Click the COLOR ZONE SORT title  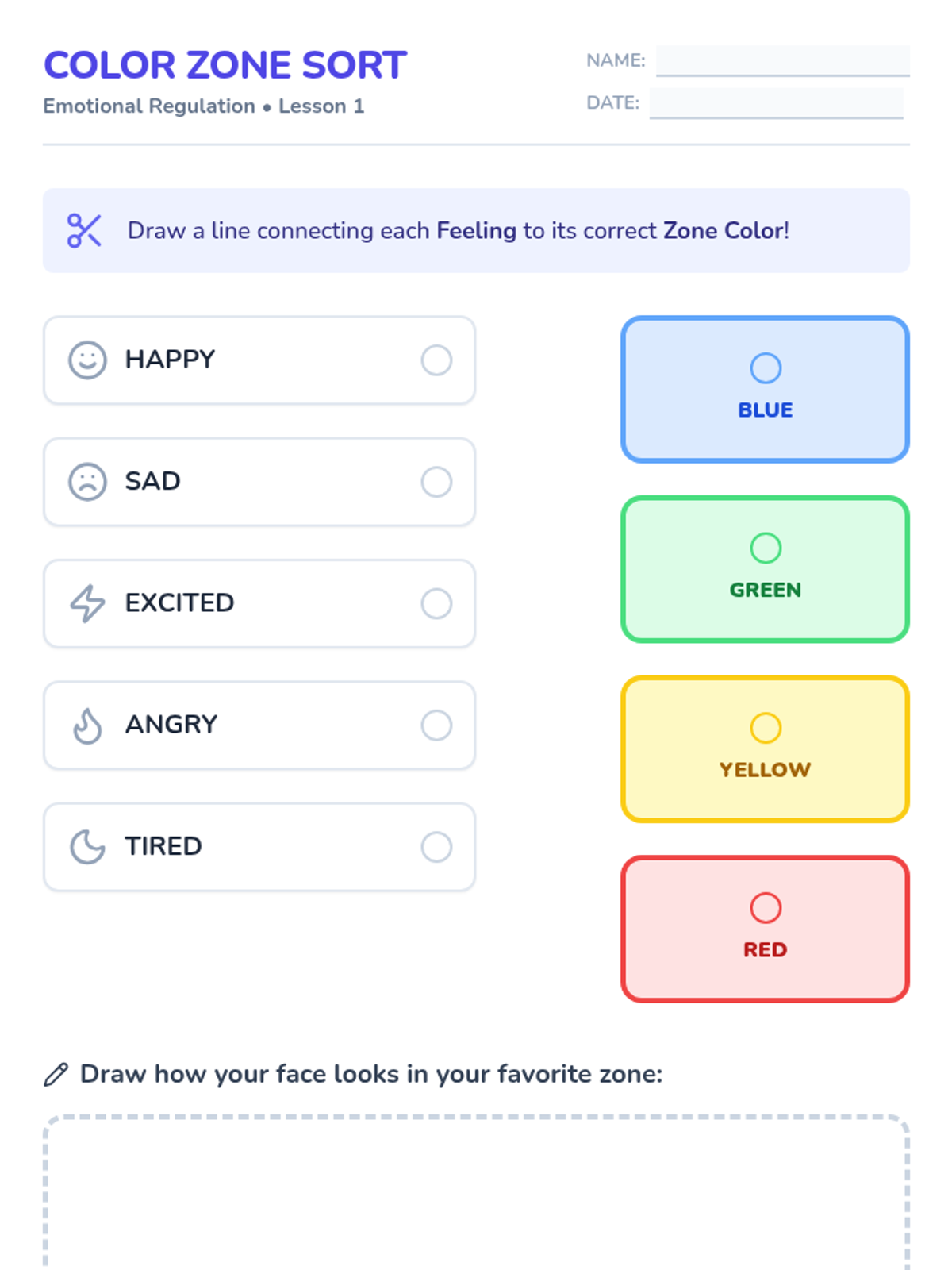(x=225, y=65)
